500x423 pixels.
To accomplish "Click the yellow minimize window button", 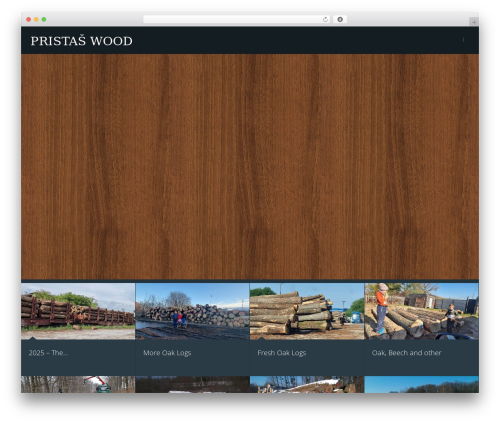I will tap(36, 19).
